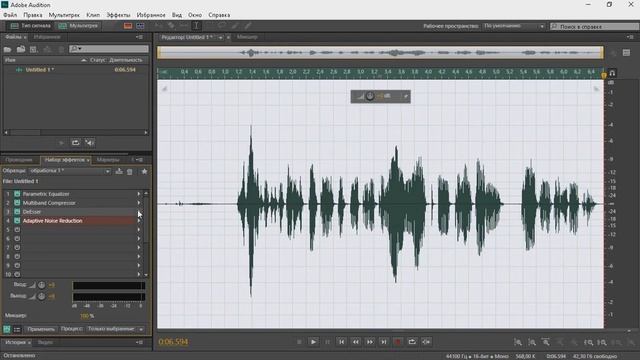Screen dimensions: 640x360
Task: Open the Edit menu
Action: (x=33, y=15)
